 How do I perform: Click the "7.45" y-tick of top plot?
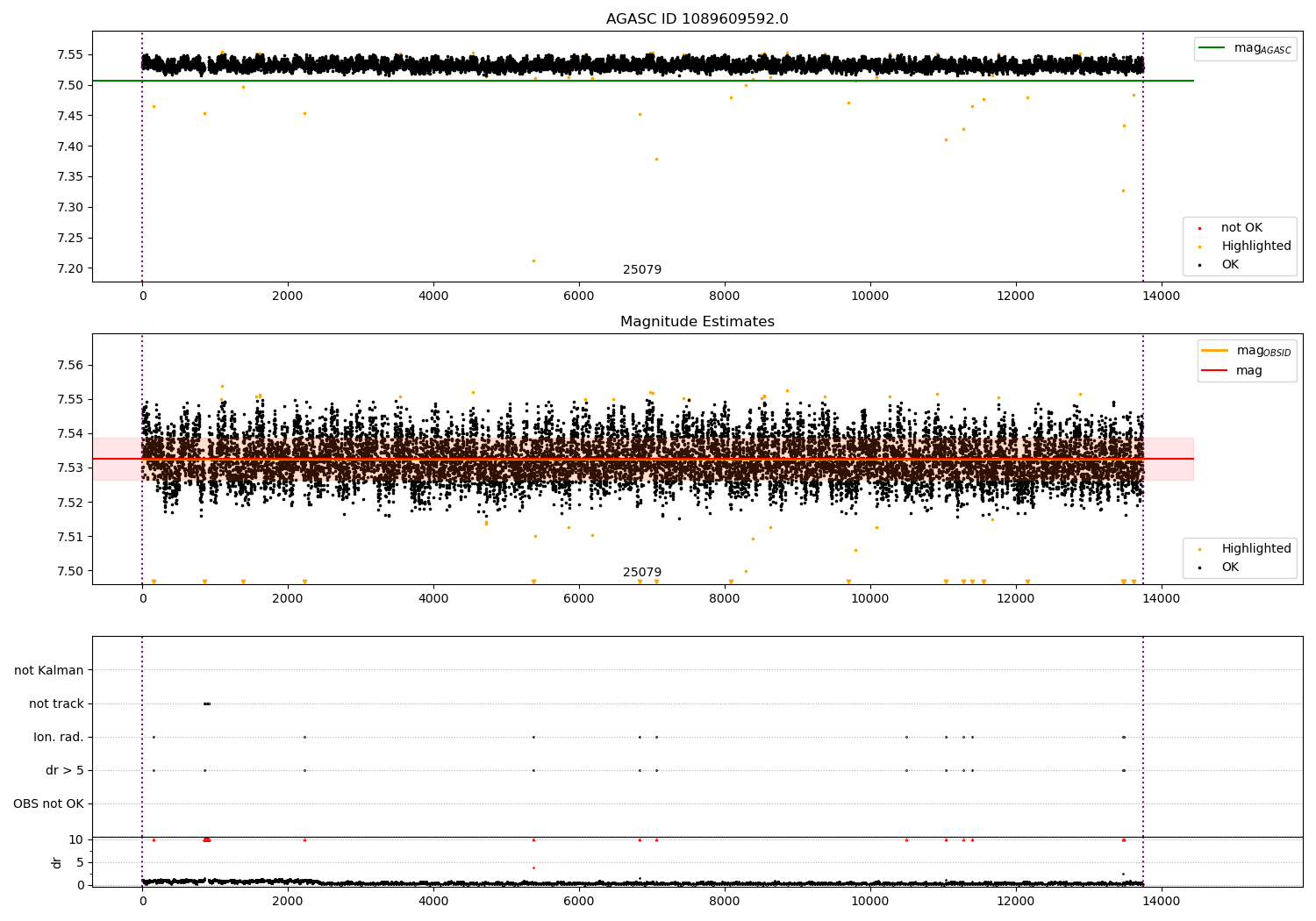pos(69,116)
